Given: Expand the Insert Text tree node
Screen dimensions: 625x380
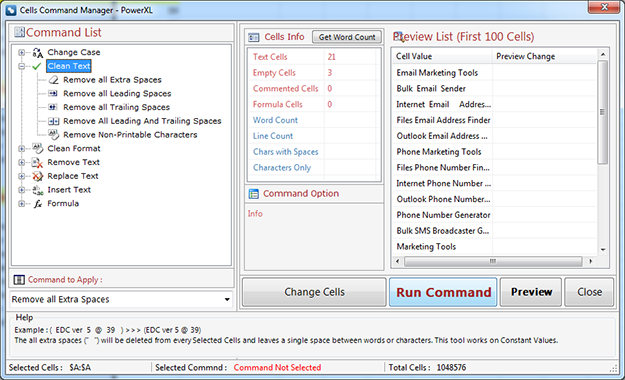Looking at the screenshot, I should [22, 190].
